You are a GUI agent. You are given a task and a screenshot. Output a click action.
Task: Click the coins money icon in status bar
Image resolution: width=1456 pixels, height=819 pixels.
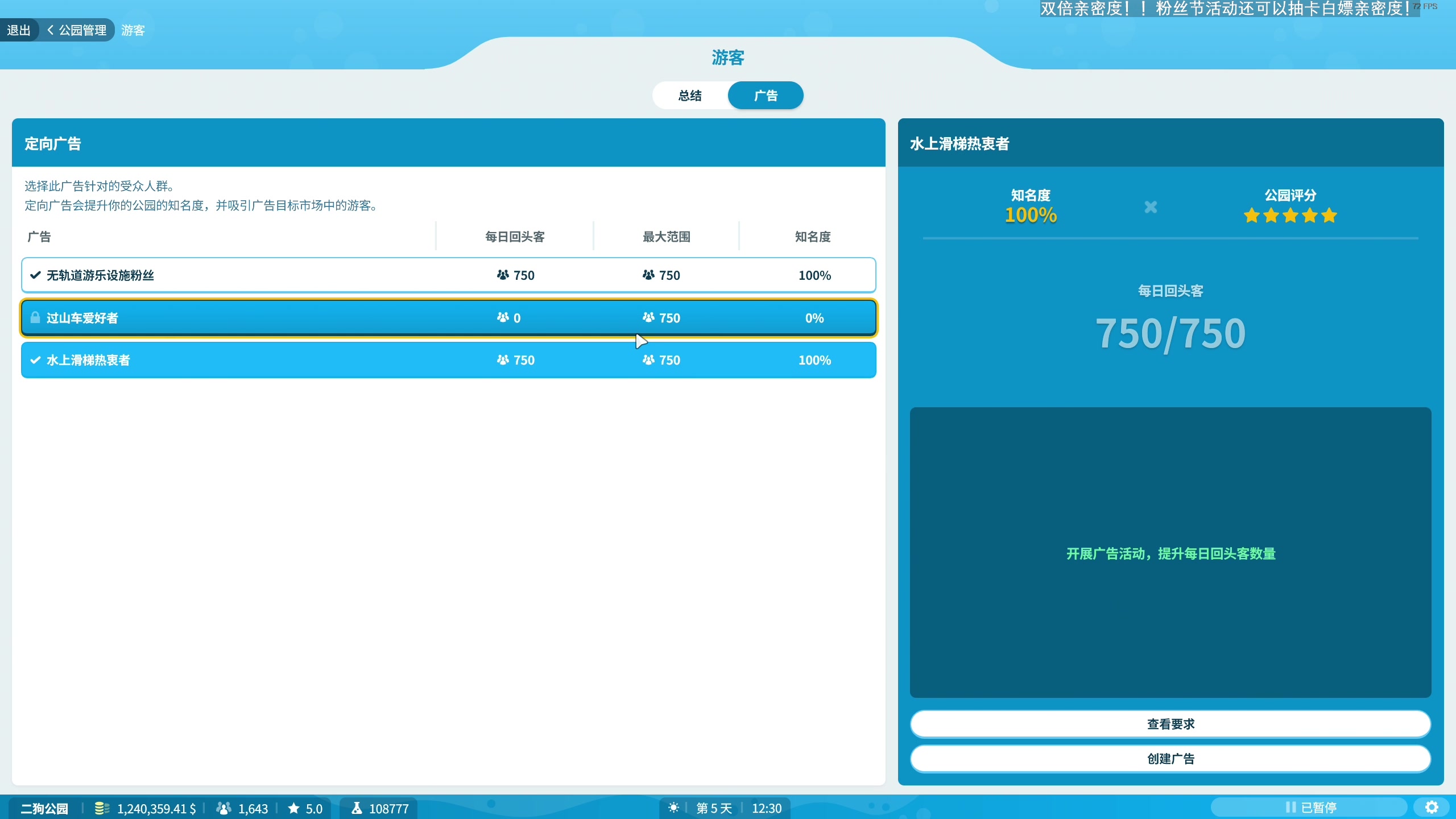point(102,808)
